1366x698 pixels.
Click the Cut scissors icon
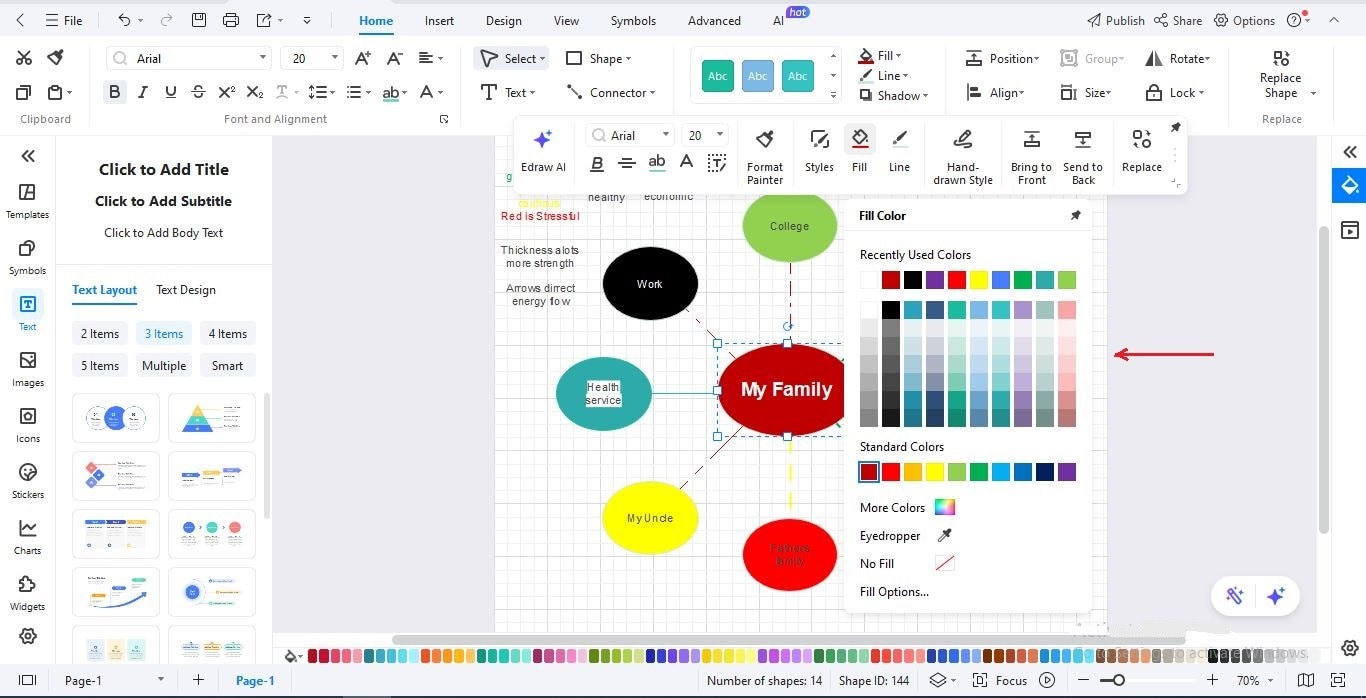click(24, 58)
